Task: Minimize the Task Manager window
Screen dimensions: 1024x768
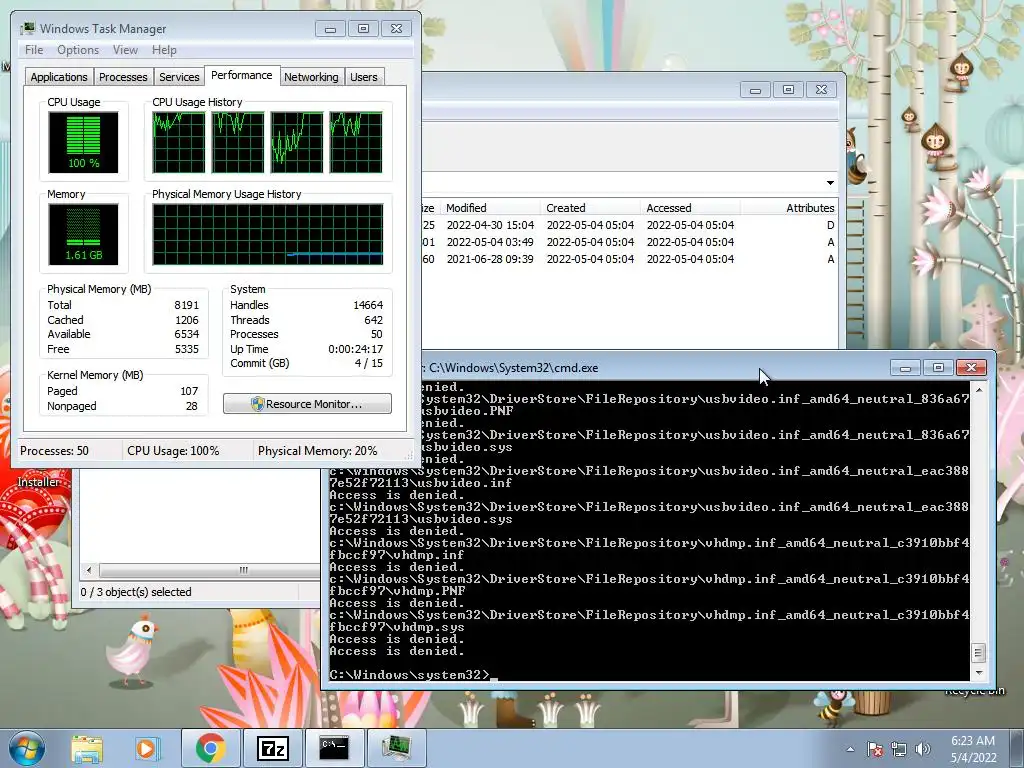Action: (330, 29)
